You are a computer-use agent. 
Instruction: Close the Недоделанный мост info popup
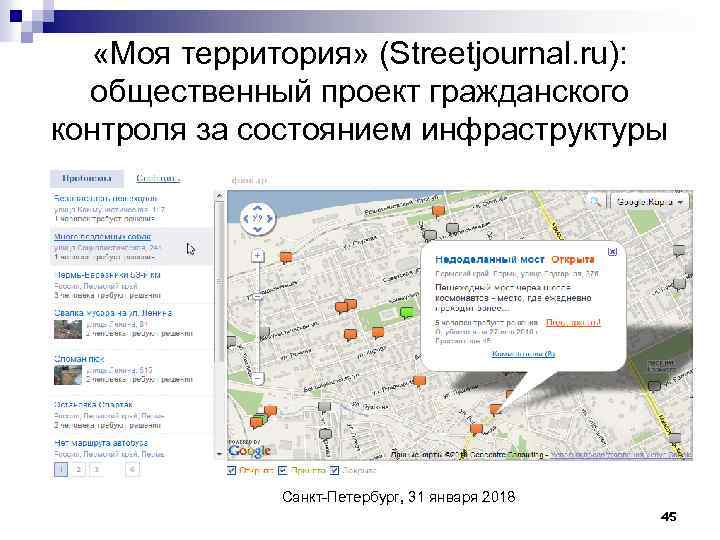click(612, 252)
